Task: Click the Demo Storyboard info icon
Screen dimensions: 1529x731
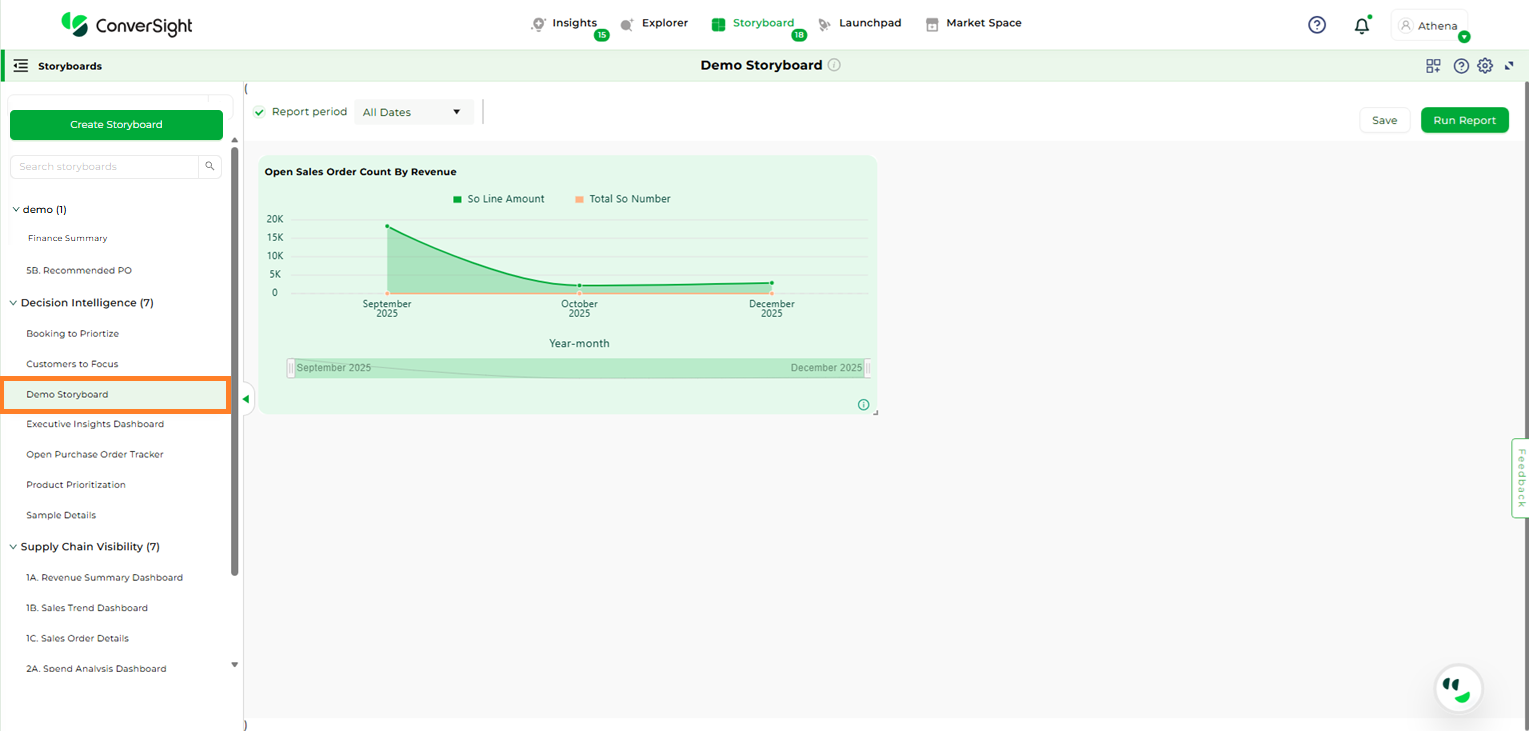Action: coord(834,65)
